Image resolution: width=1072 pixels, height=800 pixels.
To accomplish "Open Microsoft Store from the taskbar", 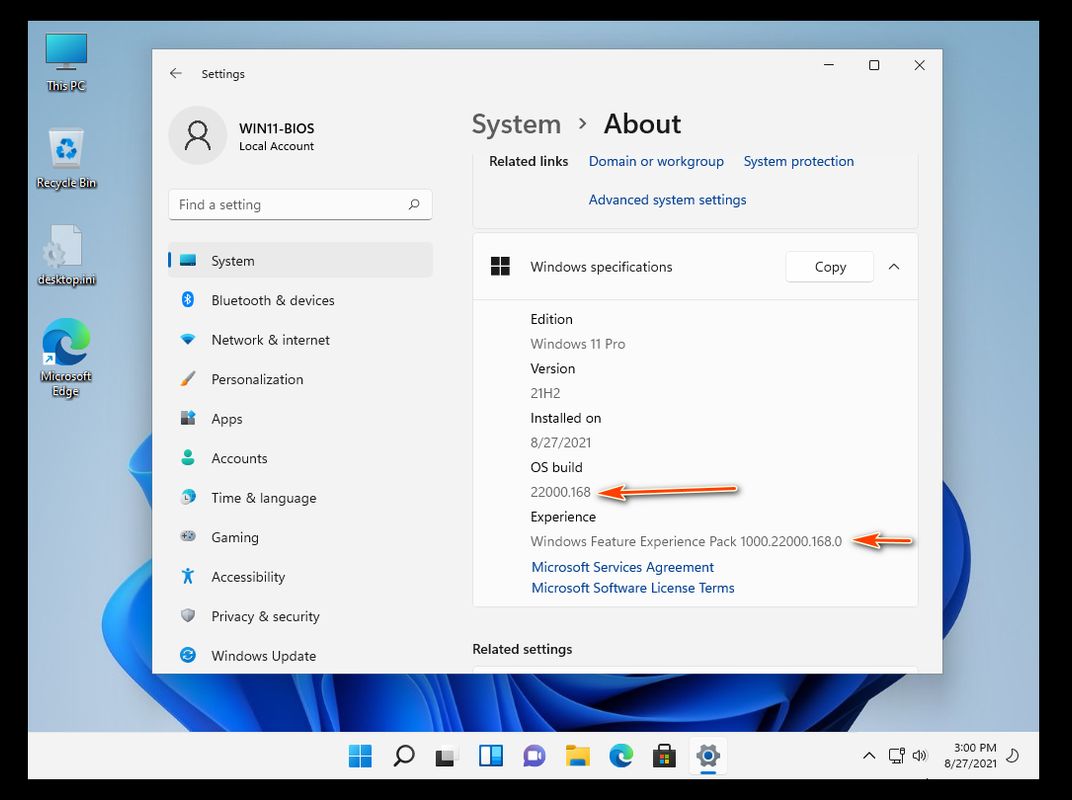I will pyautogui.click(x=664, y=756).
